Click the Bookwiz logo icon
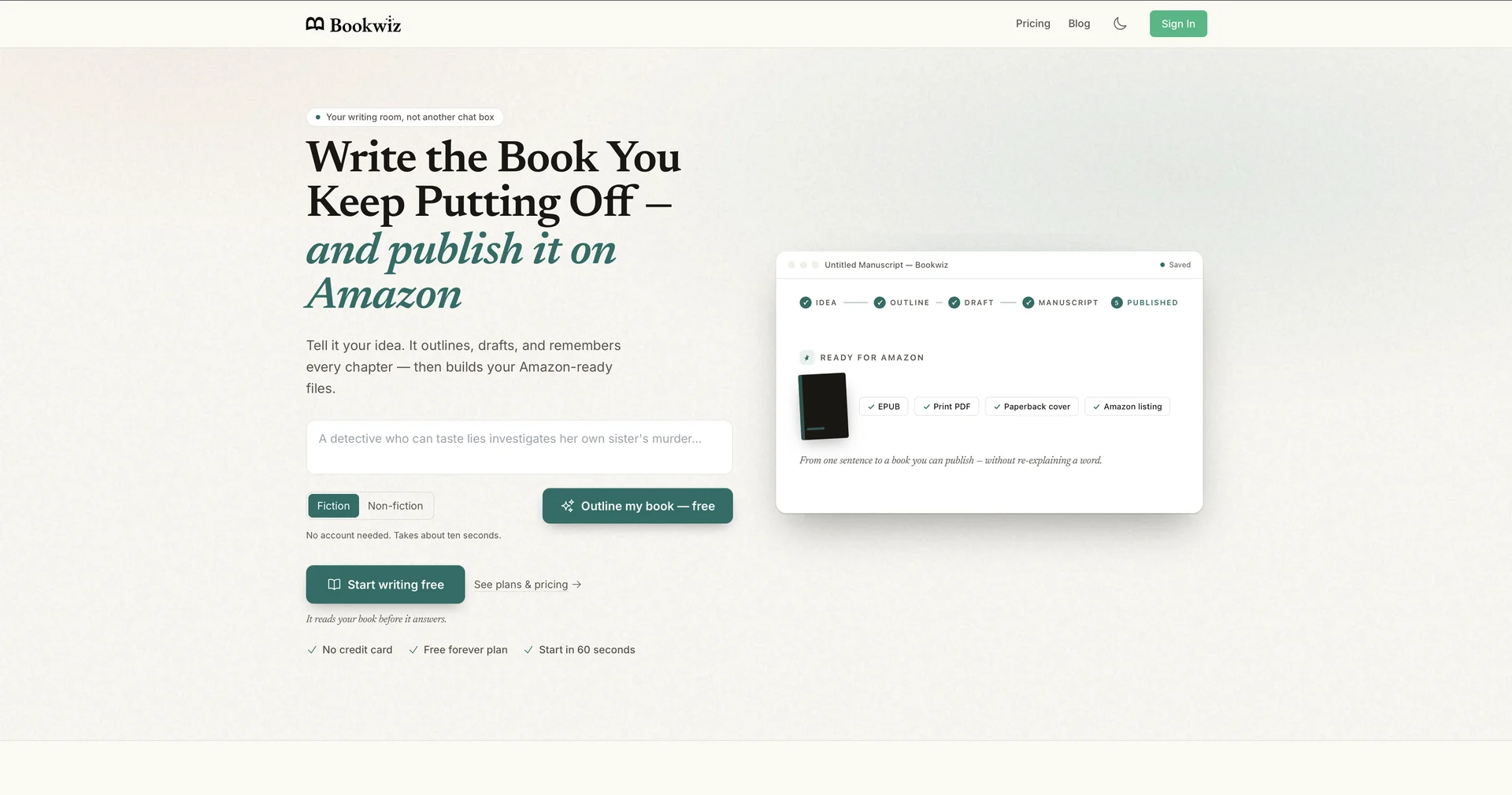Image resolution: width=1512 pixels, height=795 pixels. pos(315,24)
